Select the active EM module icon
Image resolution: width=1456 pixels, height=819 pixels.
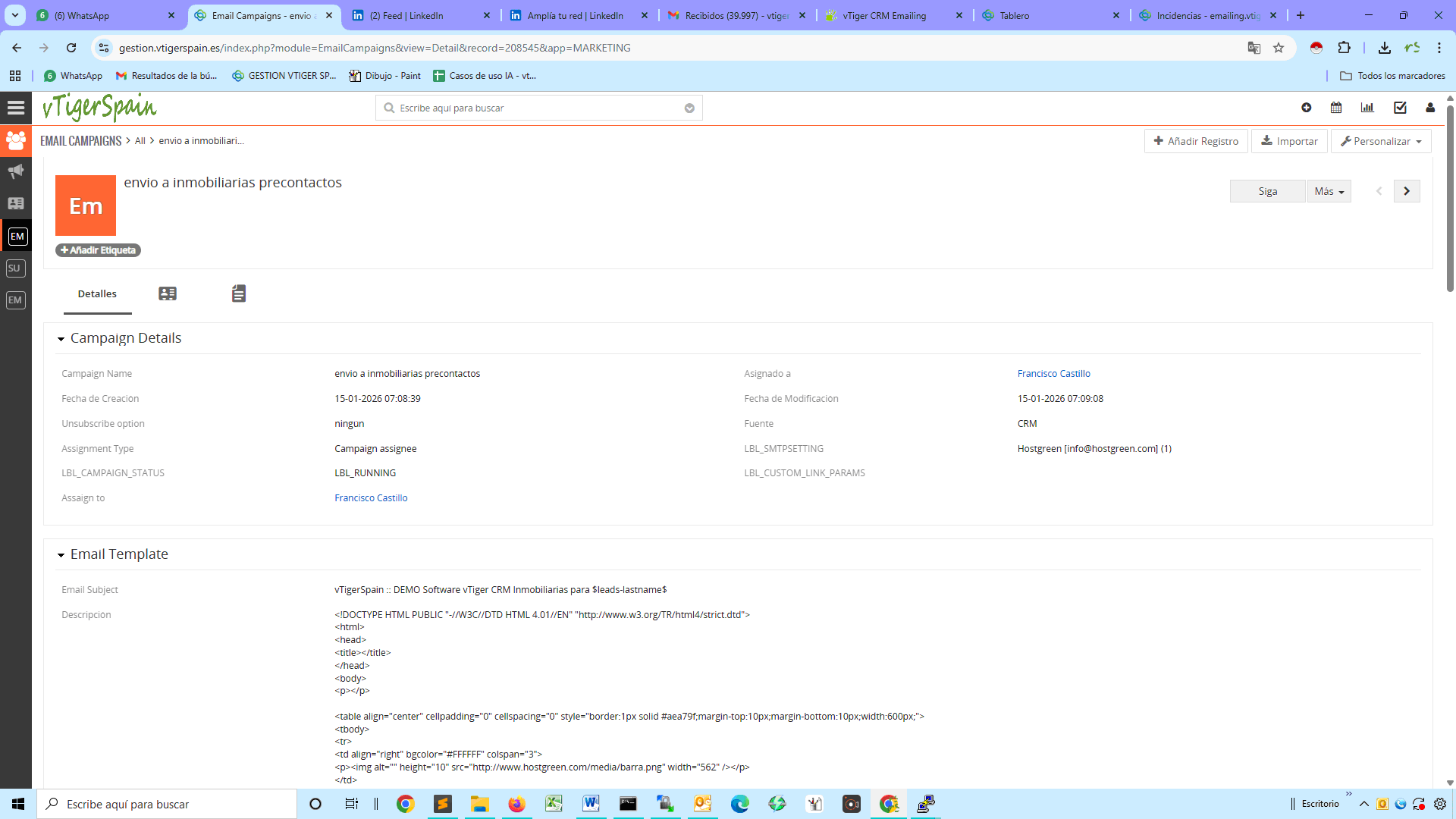point(17,236)
